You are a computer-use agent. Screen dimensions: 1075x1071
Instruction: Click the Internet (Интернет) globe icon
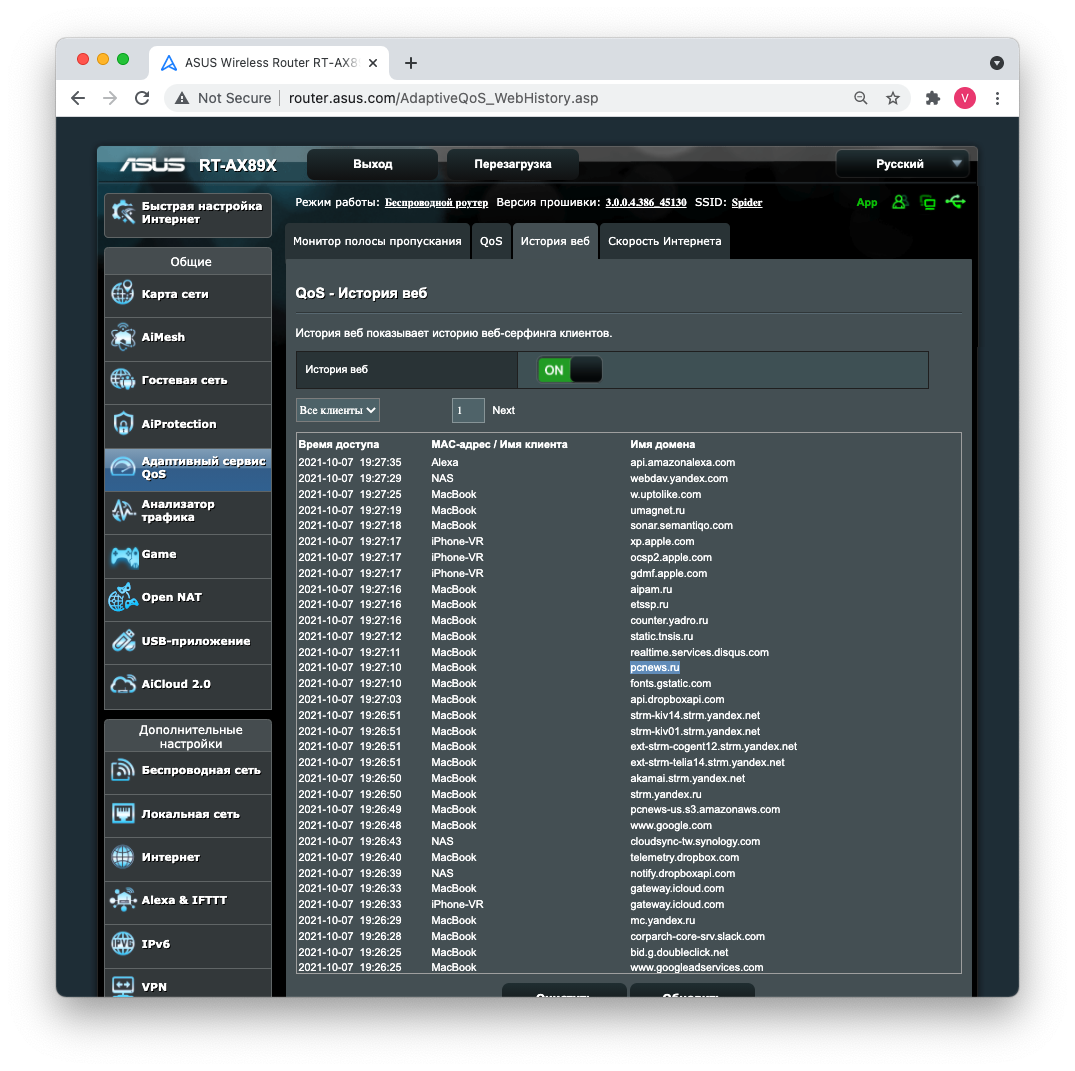123,857
